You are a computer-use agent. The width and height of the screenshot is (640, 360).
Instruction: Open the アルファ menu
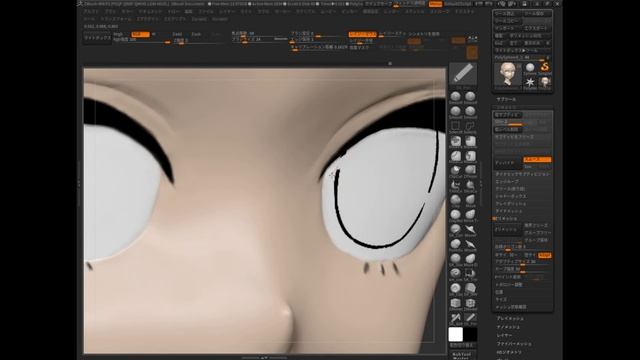[90, 12]
